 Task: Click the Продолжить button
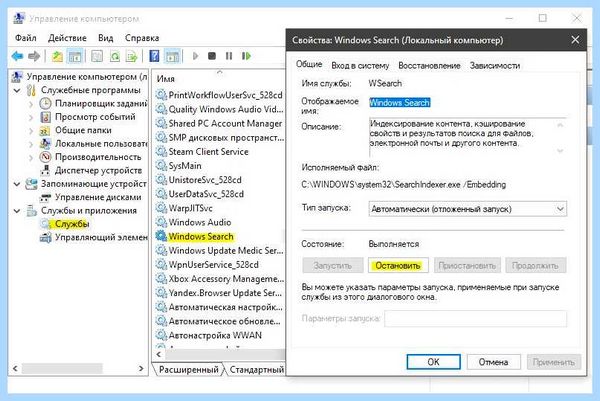(x=535, y=265)
